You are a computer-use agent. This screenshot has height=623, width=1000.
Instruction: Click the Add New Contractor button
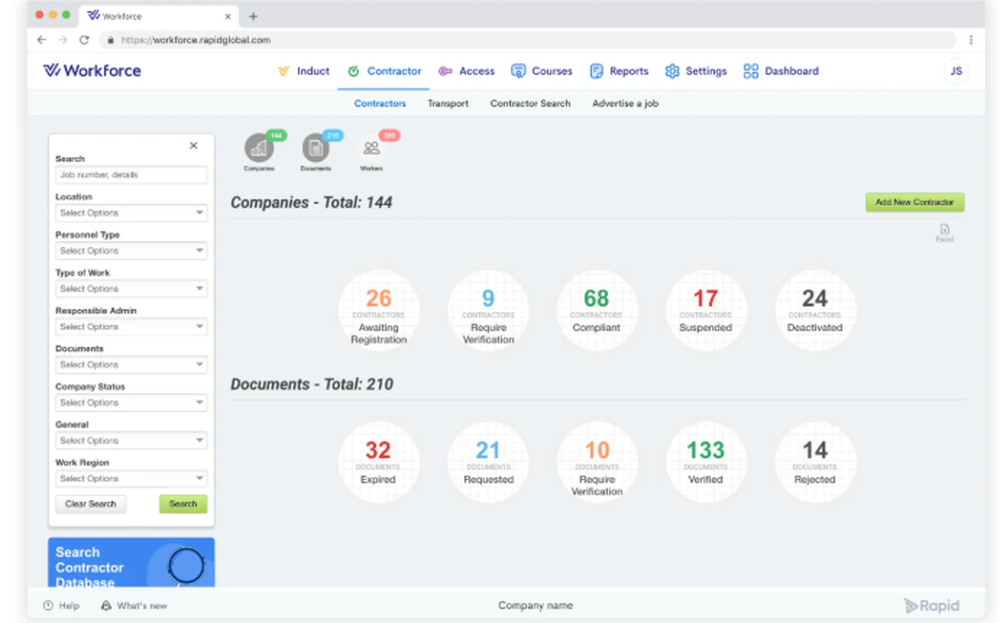click(x=914, y=202)
